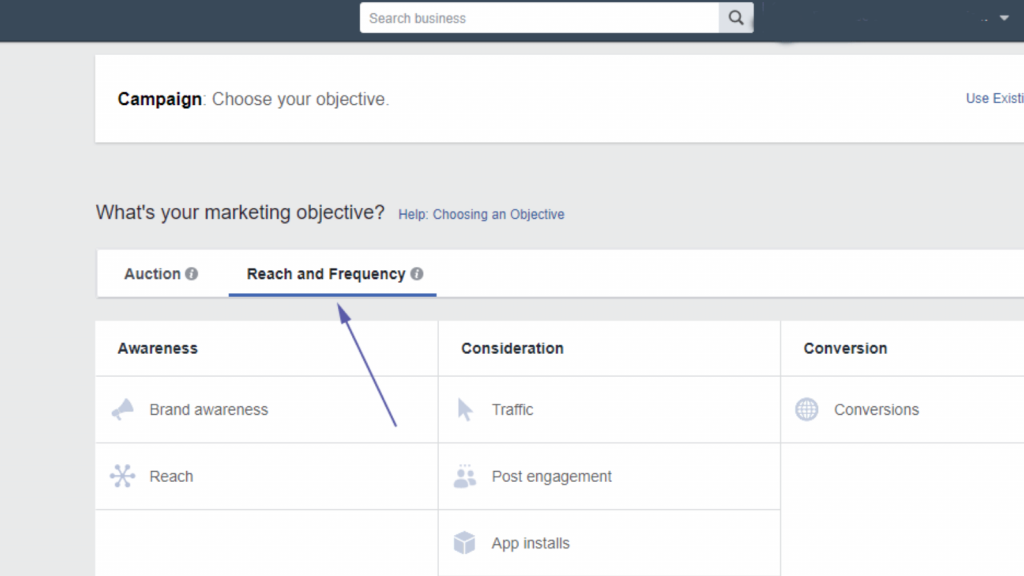Click the info icon beside Auction
The image size is (1024, 576).
(191, 274)
